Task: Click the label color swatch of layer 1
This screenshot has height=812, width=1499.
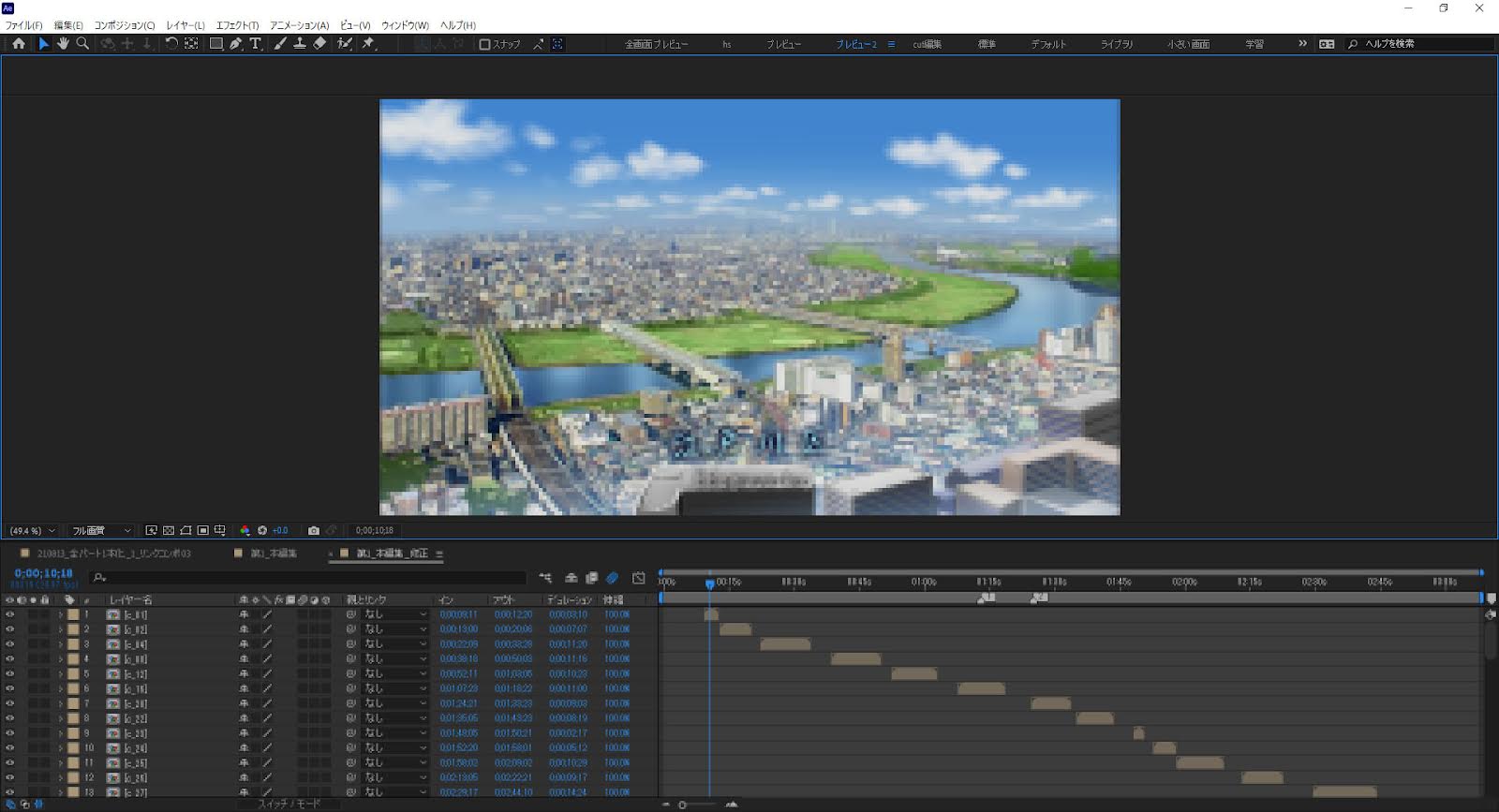Action: pos(73,615)
